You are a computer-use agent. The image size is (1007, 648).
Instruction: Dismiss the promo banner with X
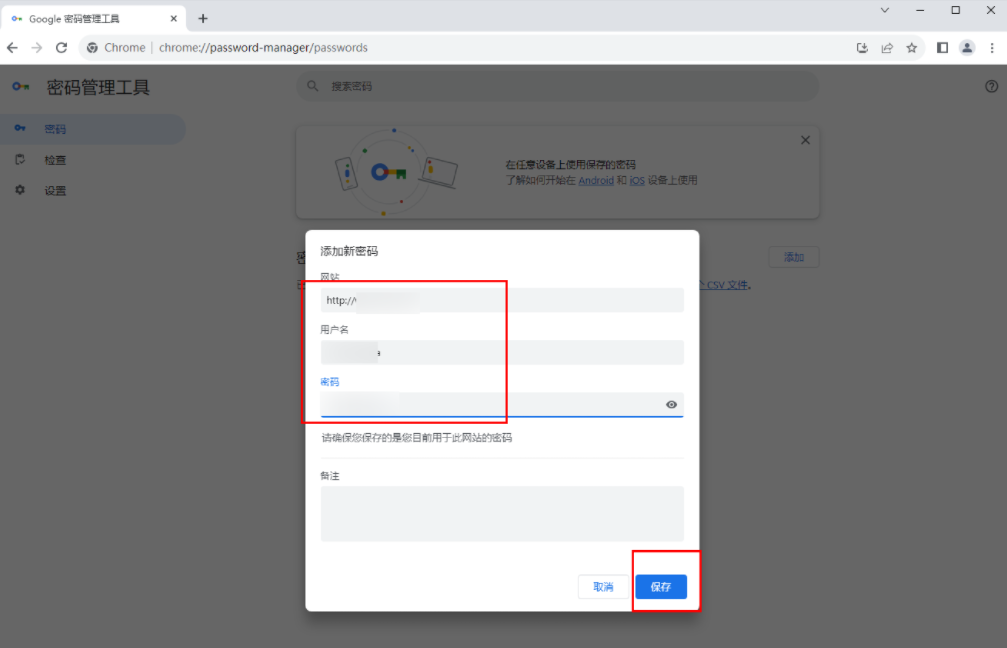click(x=805, y=140)
